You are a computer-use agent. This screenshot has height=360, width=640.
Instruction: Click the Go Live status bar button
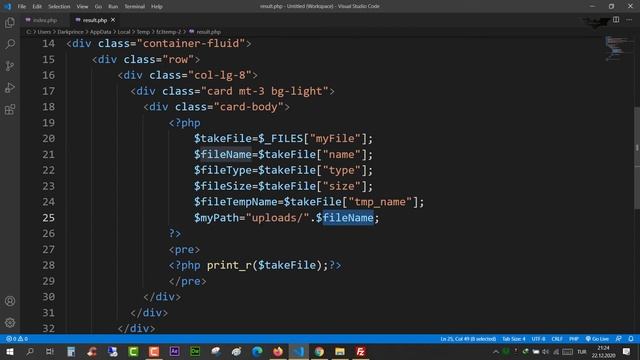point(597,339)
